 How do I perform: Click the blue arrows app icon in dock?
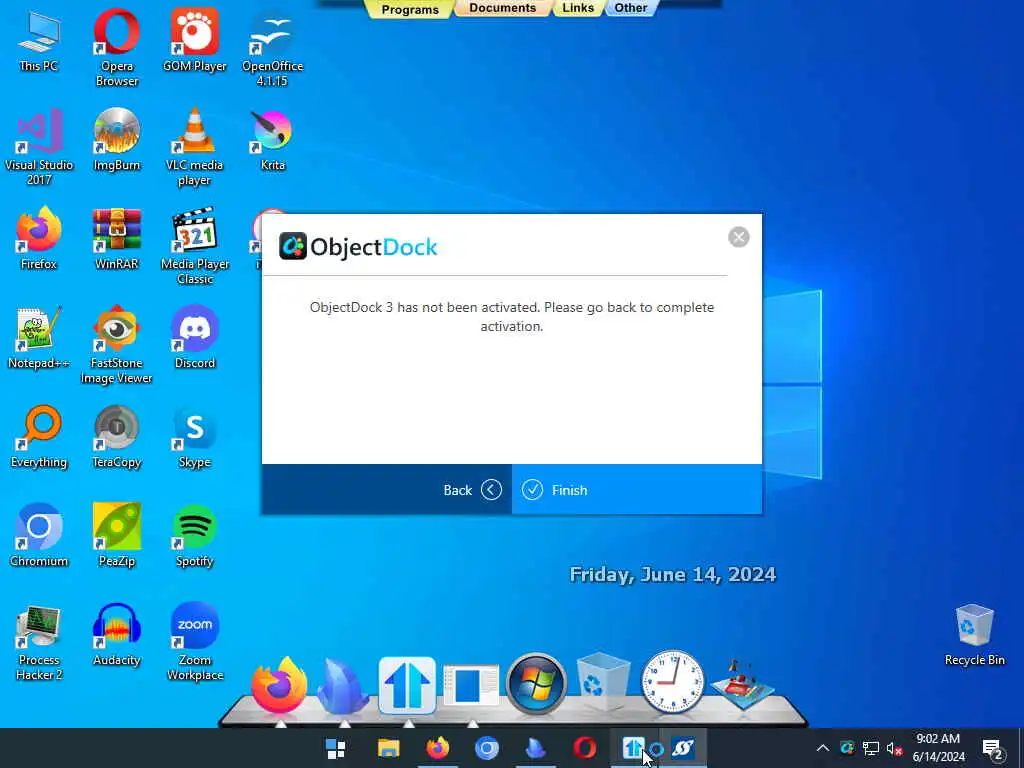tap(407, 685)
